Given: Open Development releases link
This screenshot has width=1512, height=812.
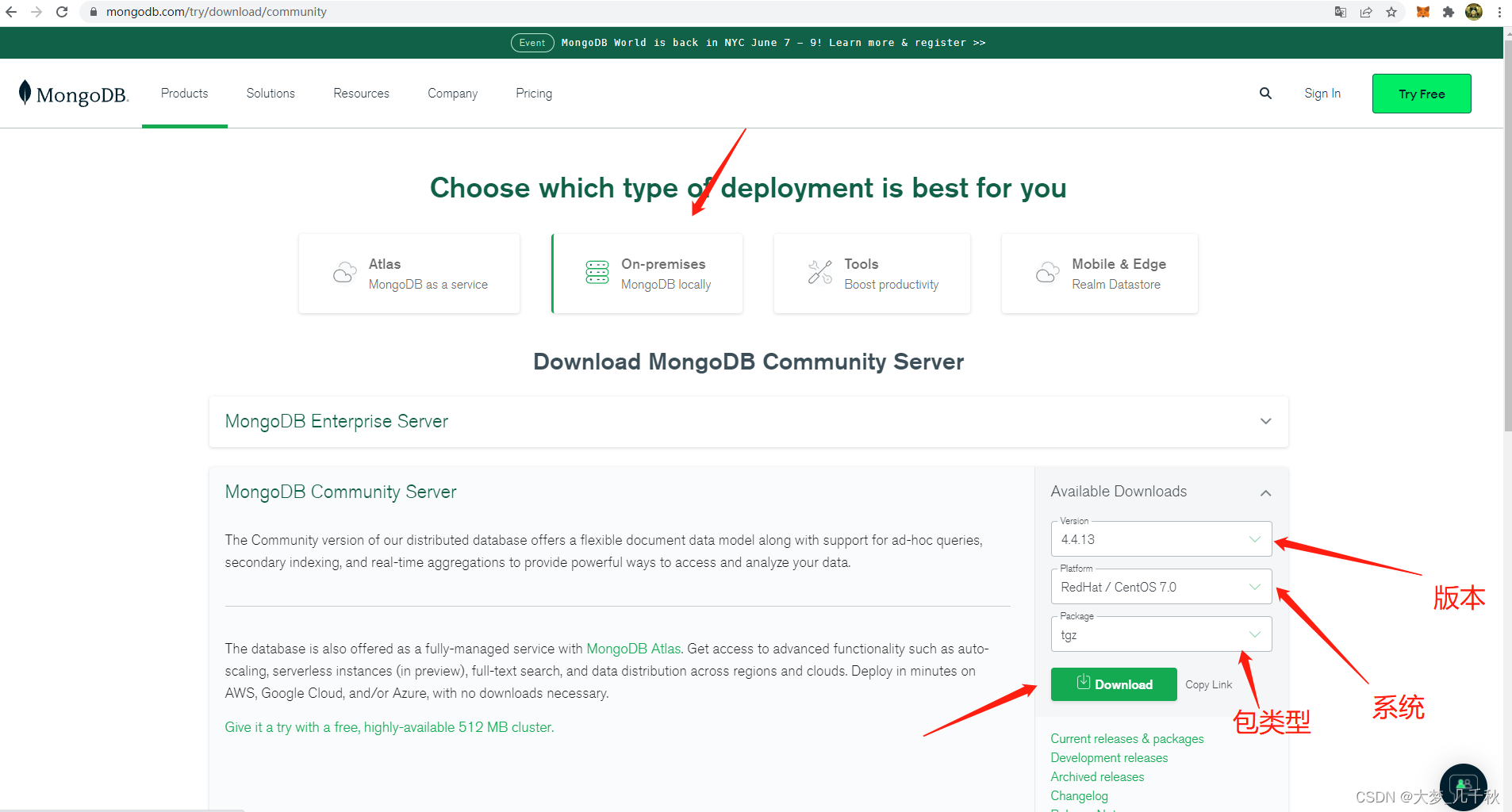Looking at the screenshot, I should (x=1109, y=757).
